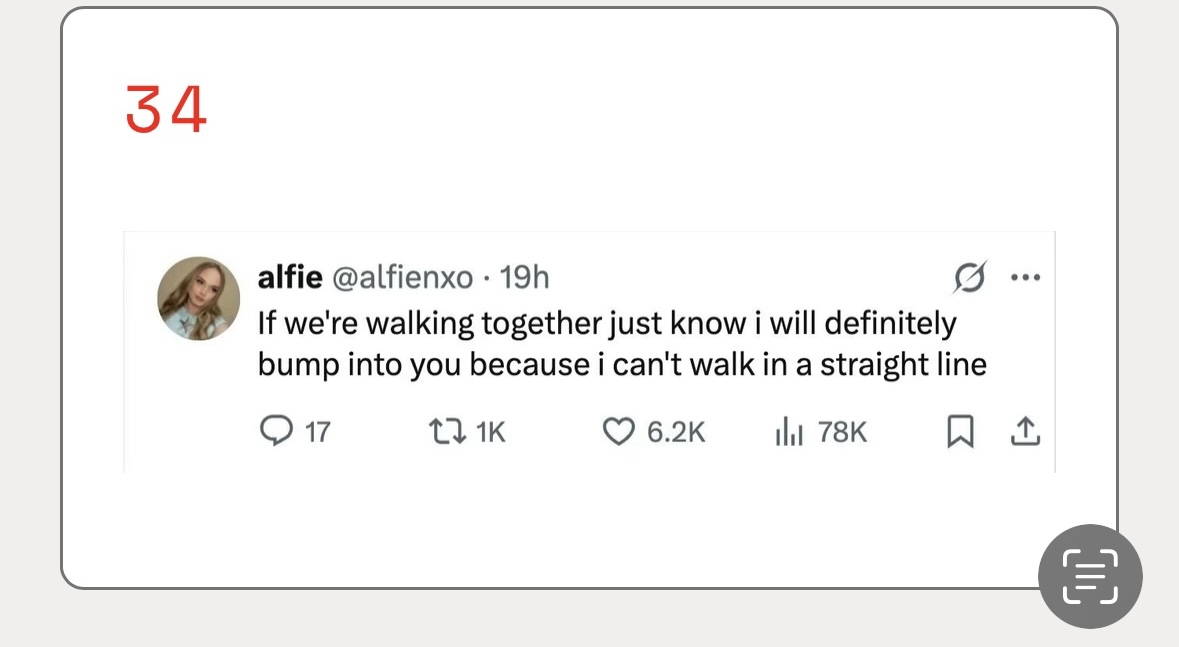The width and height of the screenshot is (1179, 647).
Task: Click the views bar chart icon
Action: [790, 431]
